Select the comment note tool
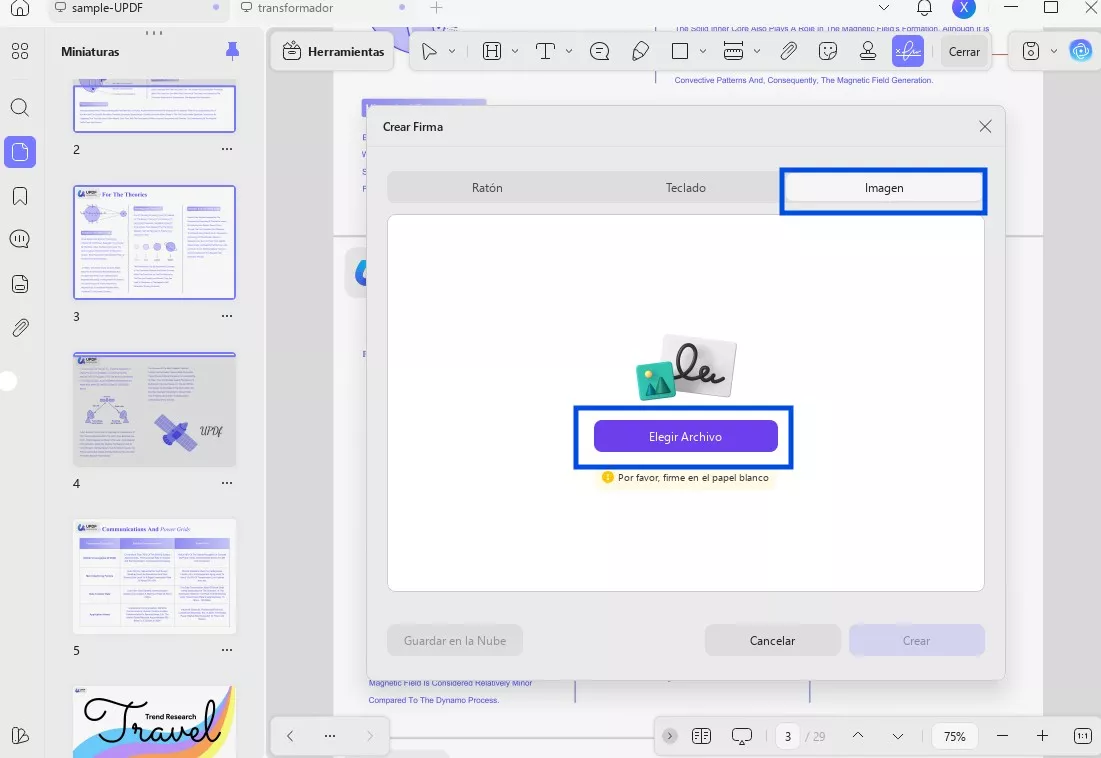The image size is (1101, 758). coord(600,51)
